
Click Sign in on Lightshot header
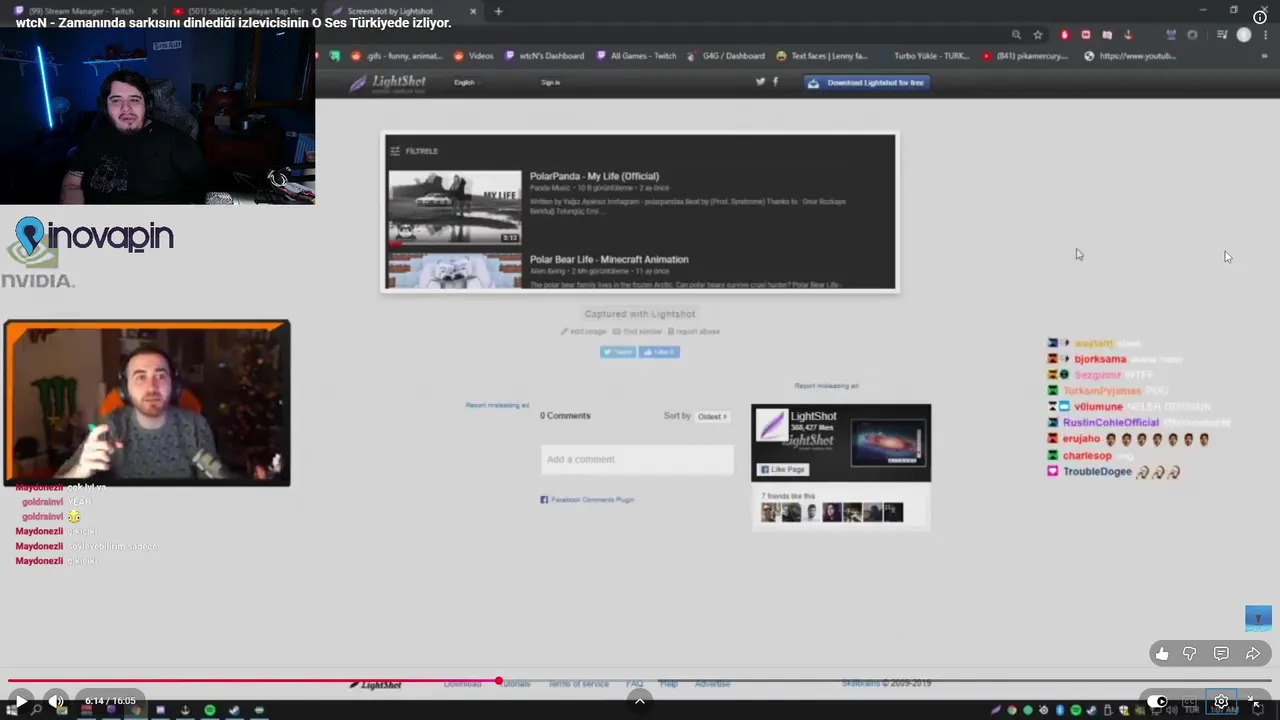click(x=550, y=82)
